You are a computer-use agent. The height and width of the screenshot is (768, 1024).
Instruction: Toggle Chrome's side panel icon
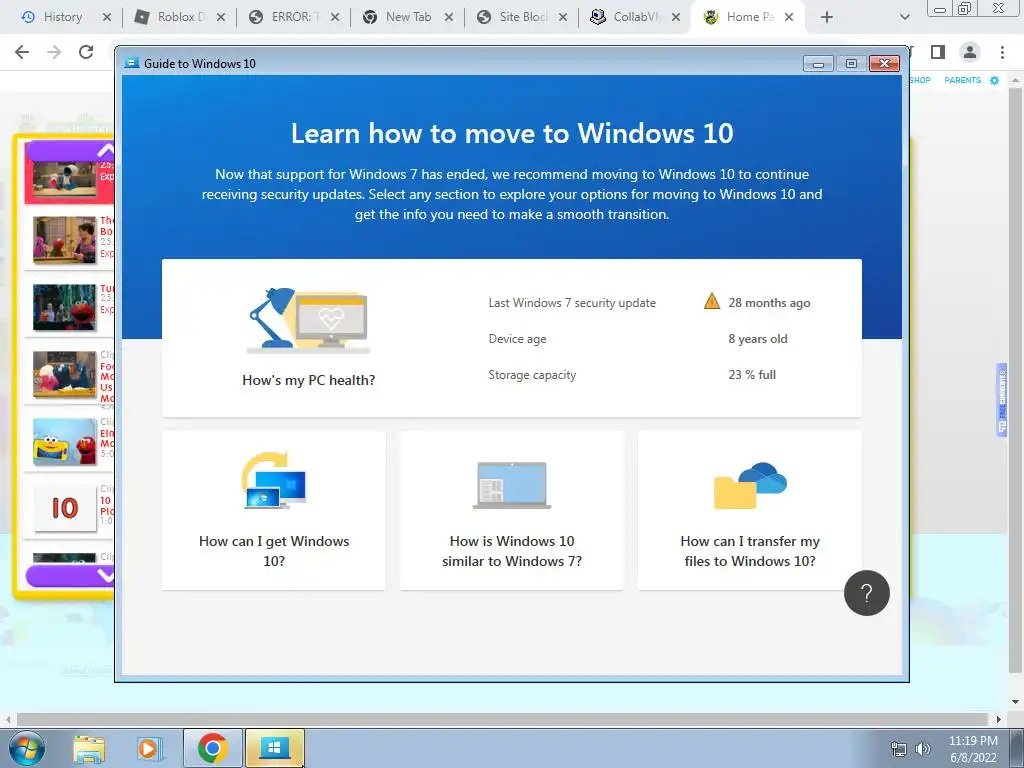point(938,52)
